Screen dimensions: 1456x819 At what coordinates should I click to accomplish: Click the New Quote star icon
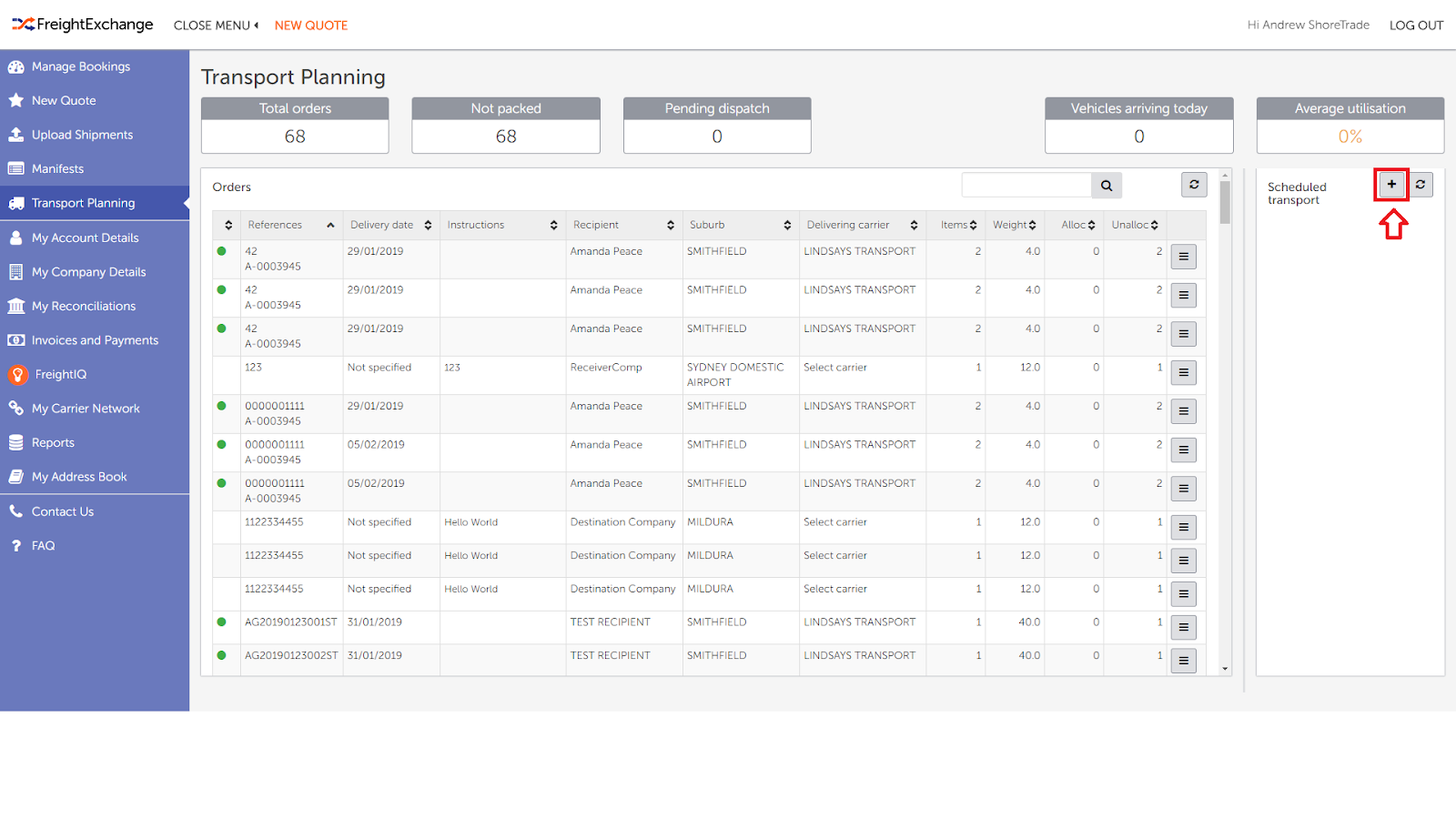[x=15, y=100]
